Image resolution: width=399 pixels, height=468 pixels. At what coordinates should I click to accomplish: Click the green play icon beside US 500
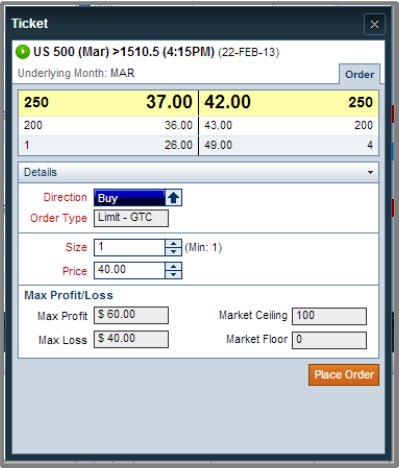pos(23,52)
